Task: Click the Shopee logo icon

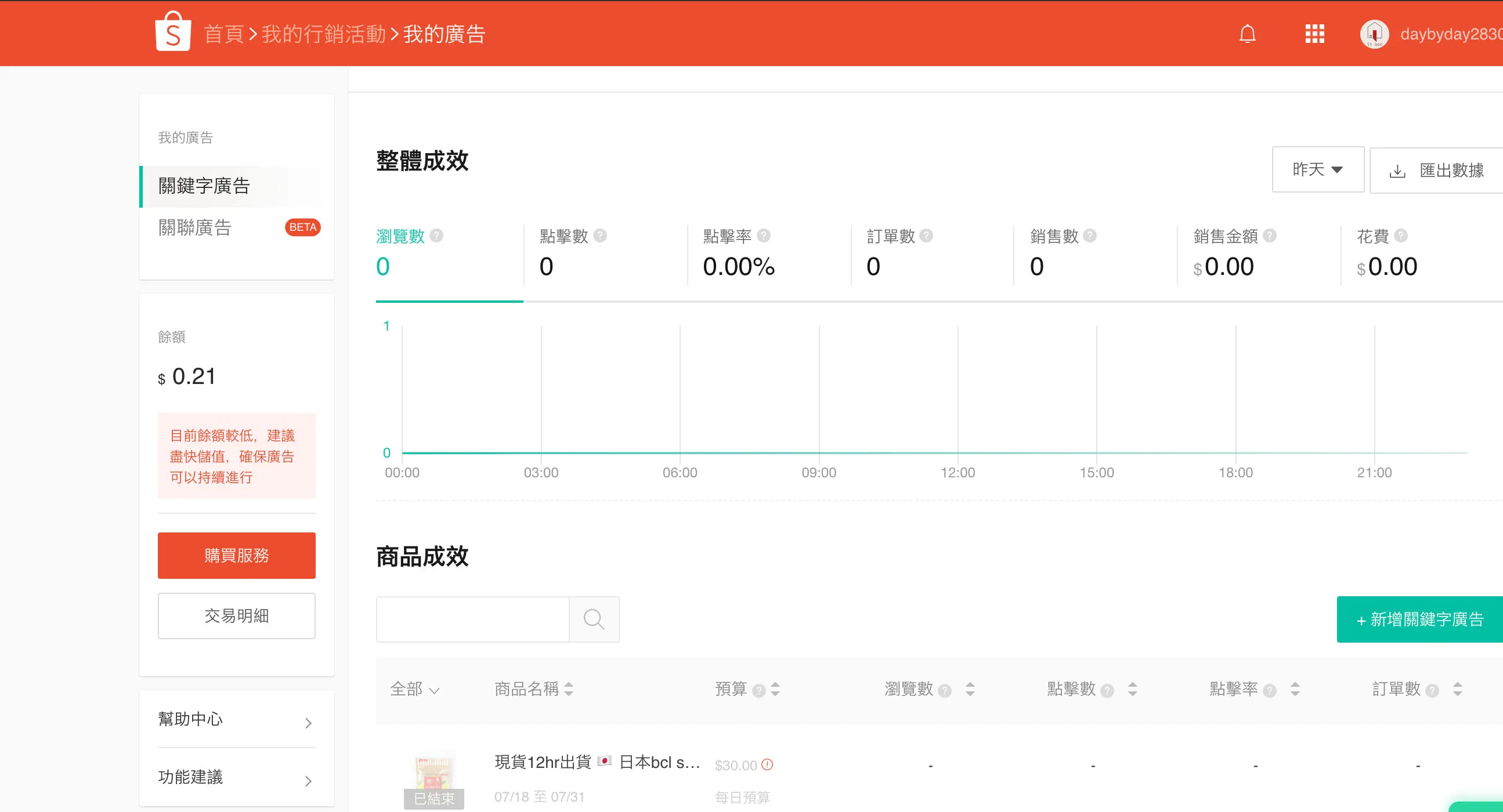Action: point(173,31)
